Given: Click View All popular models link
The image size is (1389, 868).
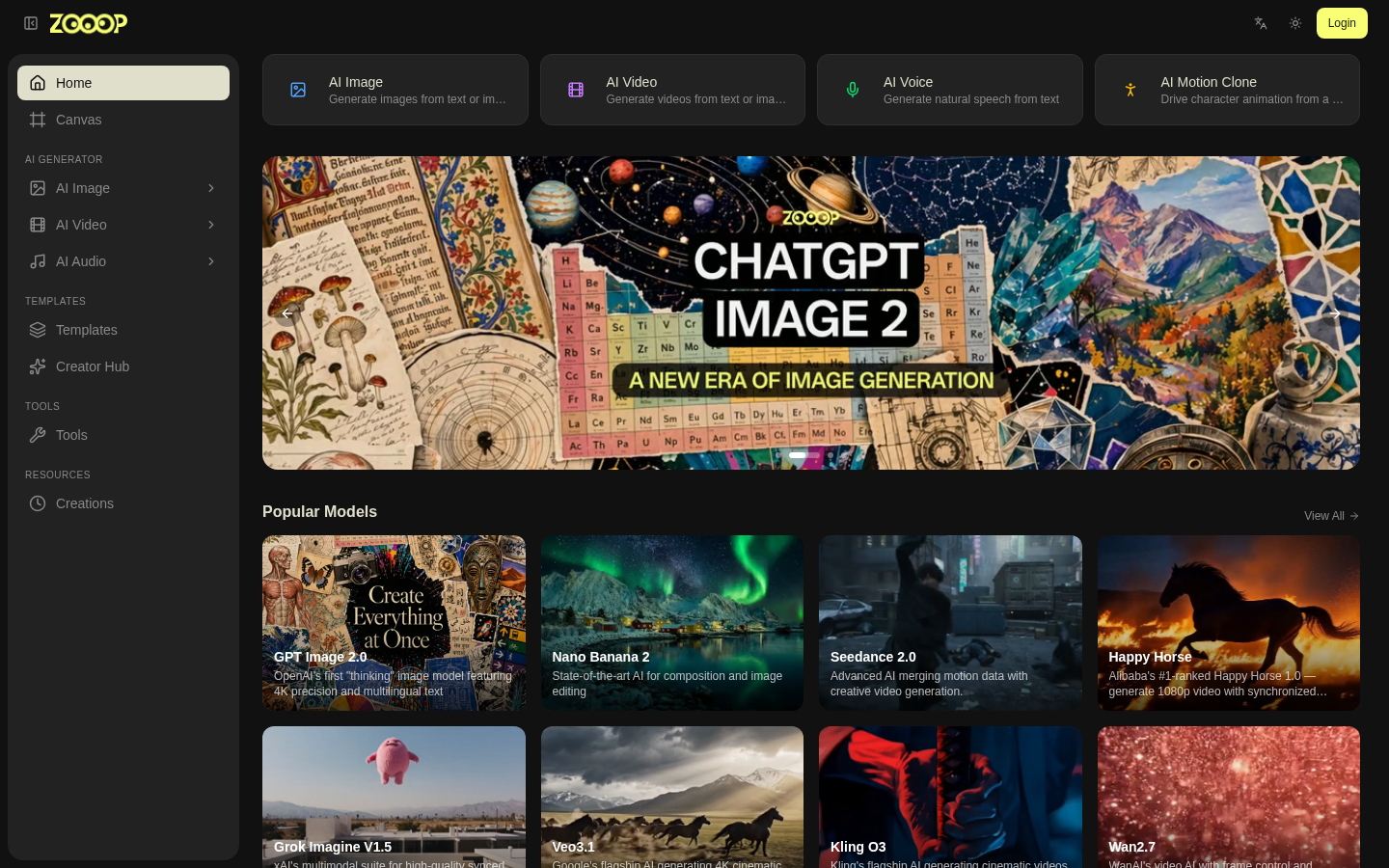Looking at the screenshot, I should pyautogui.click(x=1332, y=516).
